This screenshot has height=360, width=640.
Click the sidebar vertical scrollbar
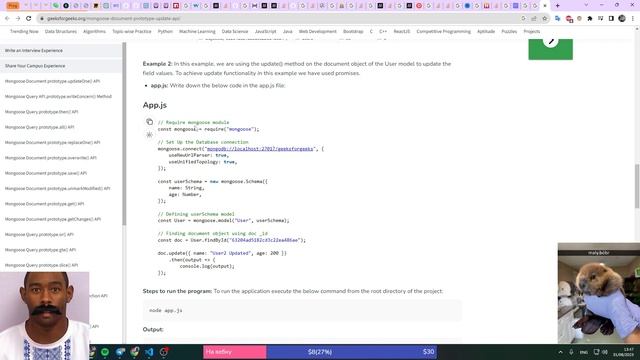tap(124, 135)
